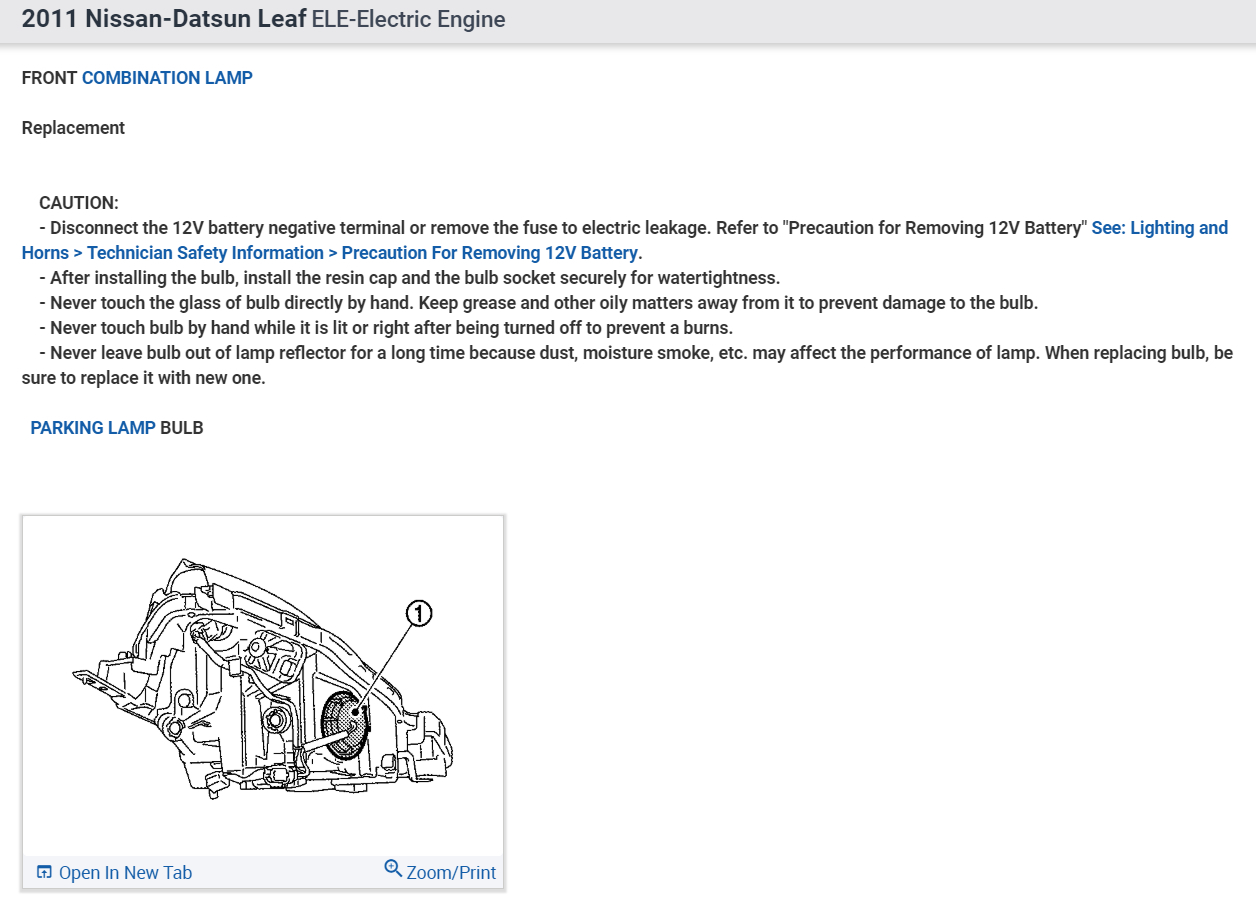The height and width of the screenshot is (902, 1256).
Task: Click the 'See: Lighting and' link text
Action: tap(1159, 227)
